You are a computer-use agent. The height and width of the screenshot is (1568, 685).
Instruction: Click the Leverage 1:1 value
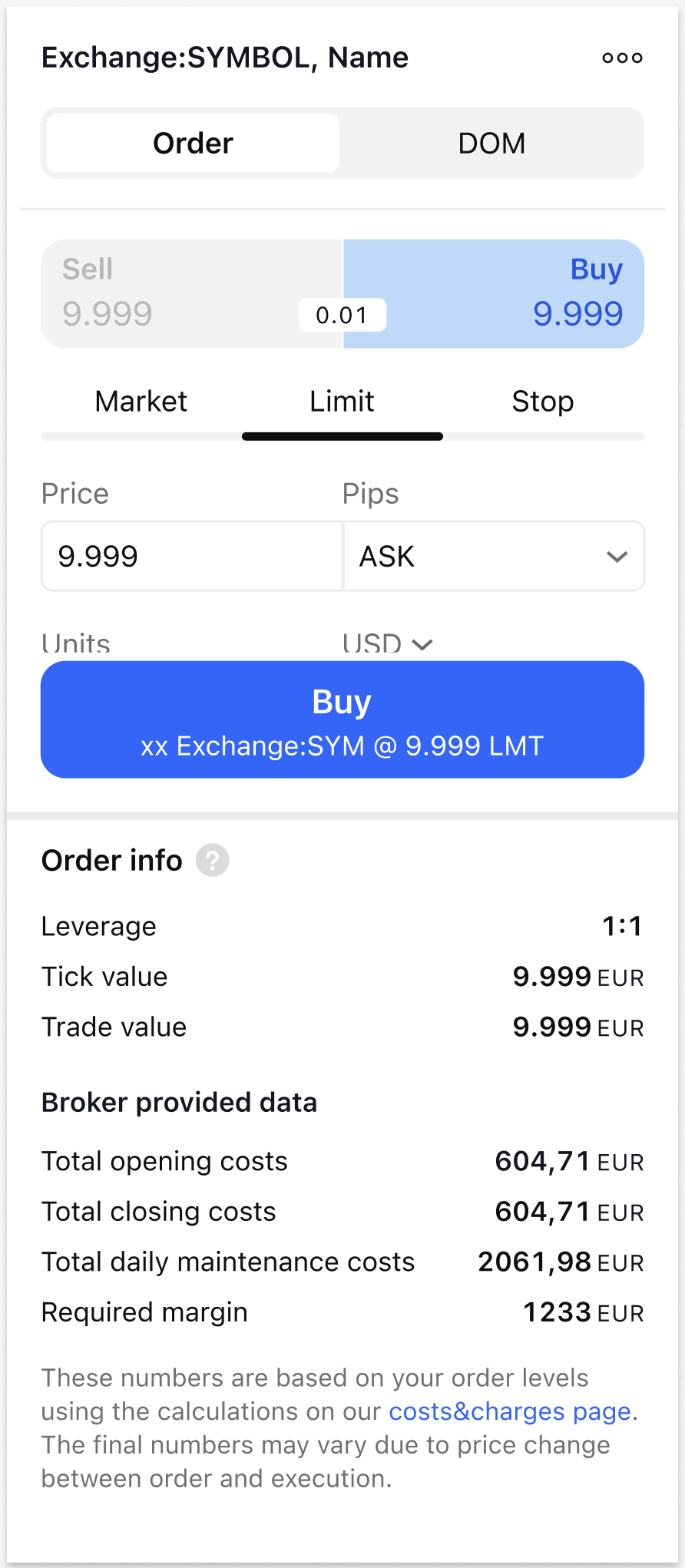(622, 926)
